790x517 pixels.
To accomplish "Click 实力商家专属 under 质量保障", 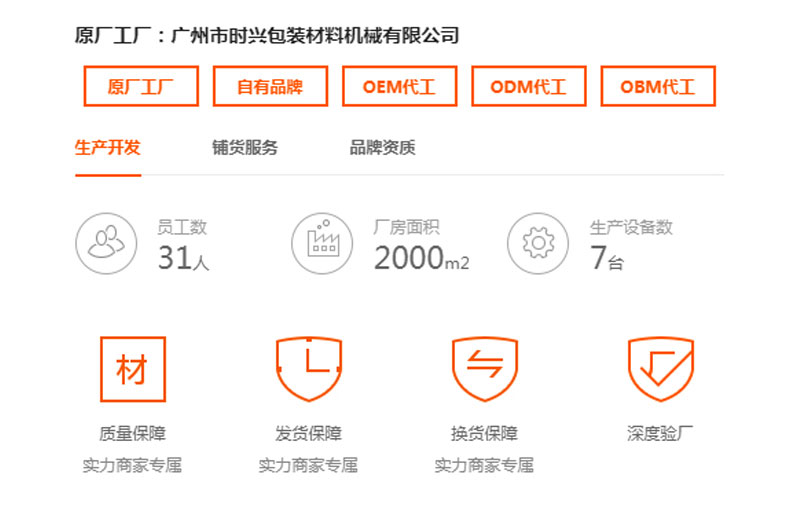I will point(133,465).
